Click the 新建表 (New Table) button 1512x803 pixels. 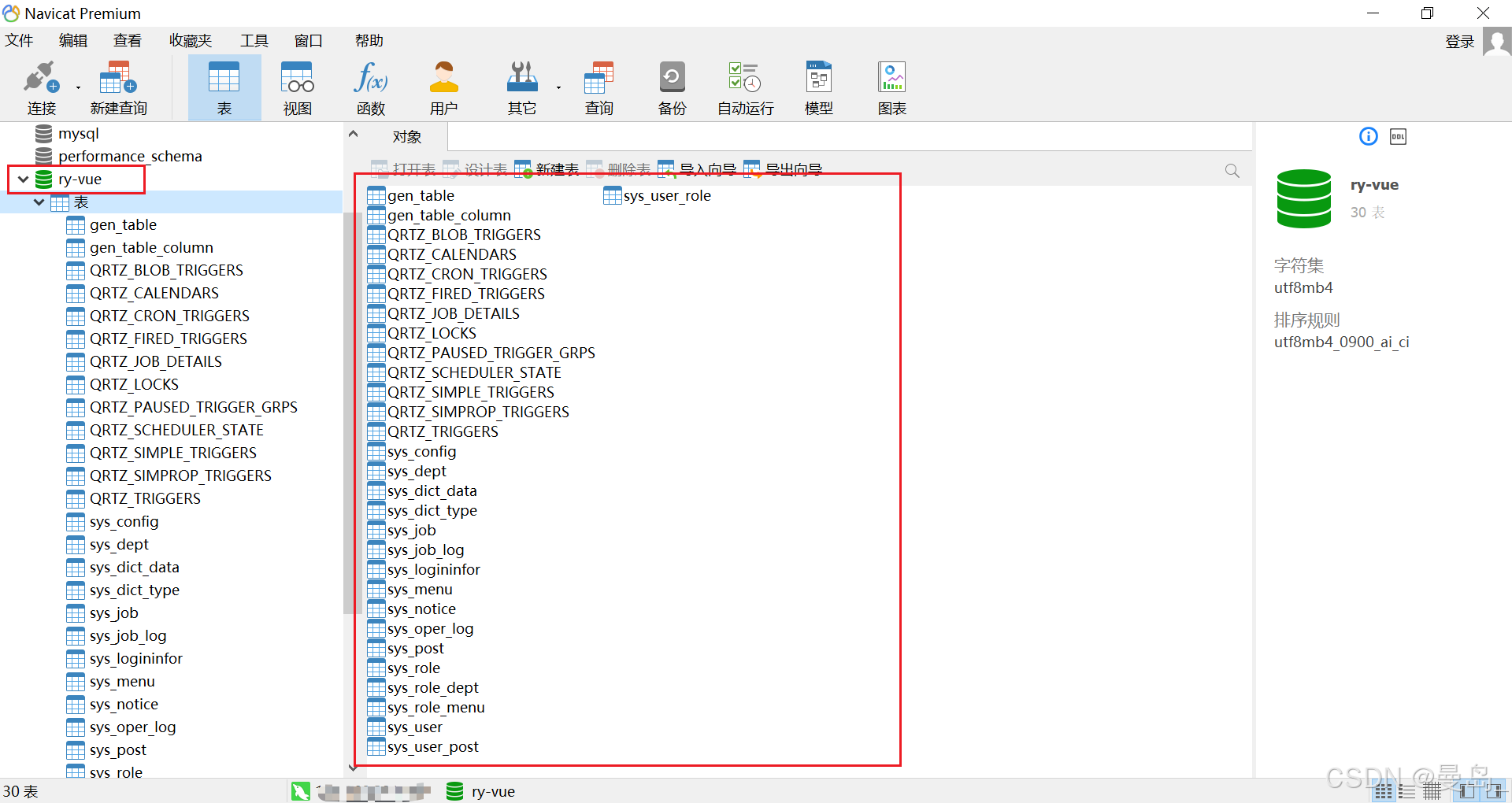pos(547,169)
